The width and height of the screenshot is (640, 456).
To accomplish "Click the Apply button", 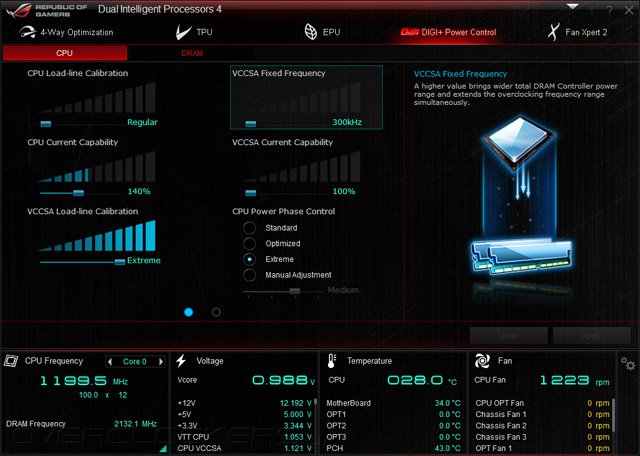I will tap(591, 336).
